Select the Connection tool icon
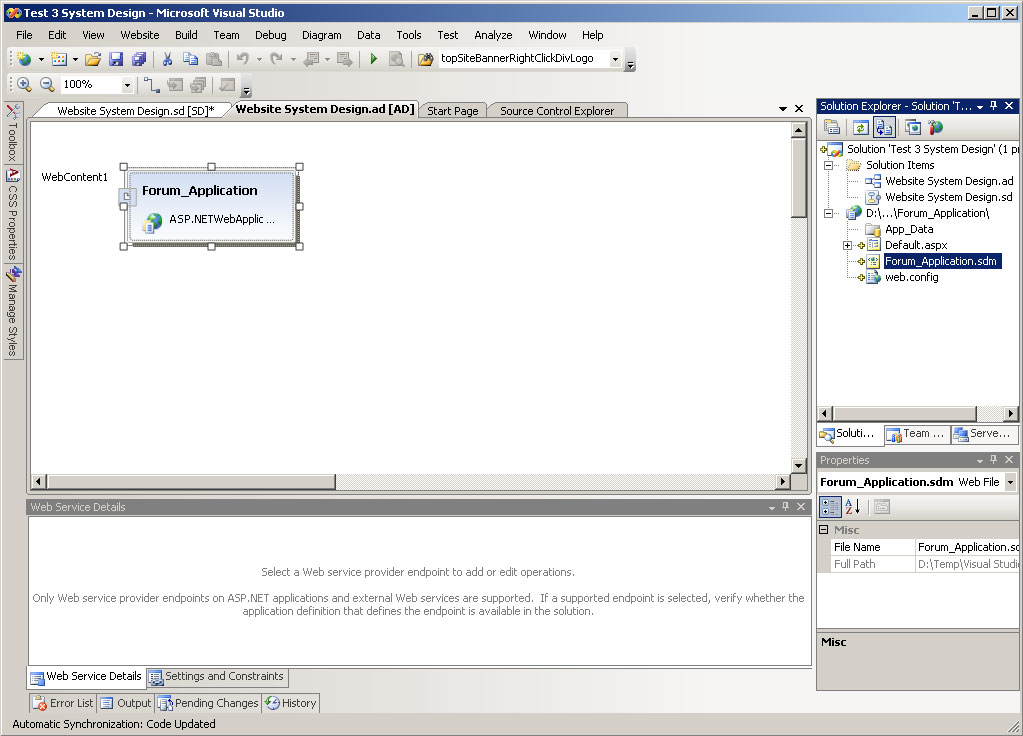This screenshot has width=1023, height=736. point(151,85)
